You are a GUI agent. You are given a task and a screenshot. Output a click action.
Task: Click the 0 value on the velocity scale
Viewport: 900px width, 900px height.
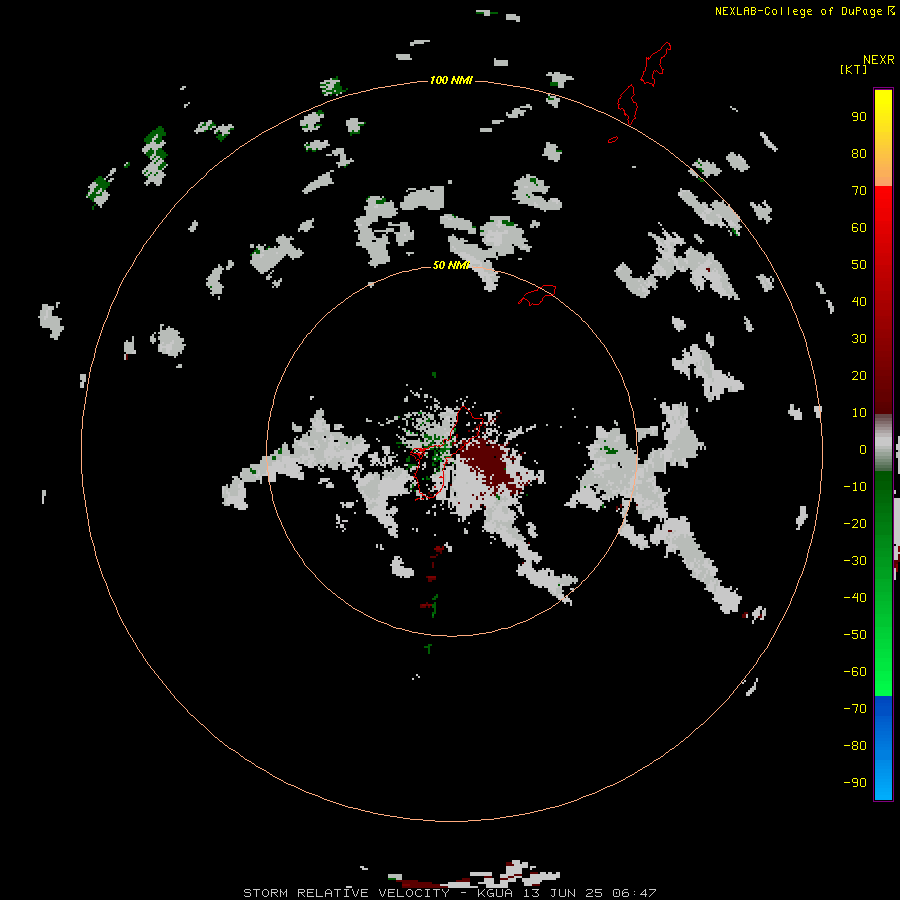click(x=862, y=449)
